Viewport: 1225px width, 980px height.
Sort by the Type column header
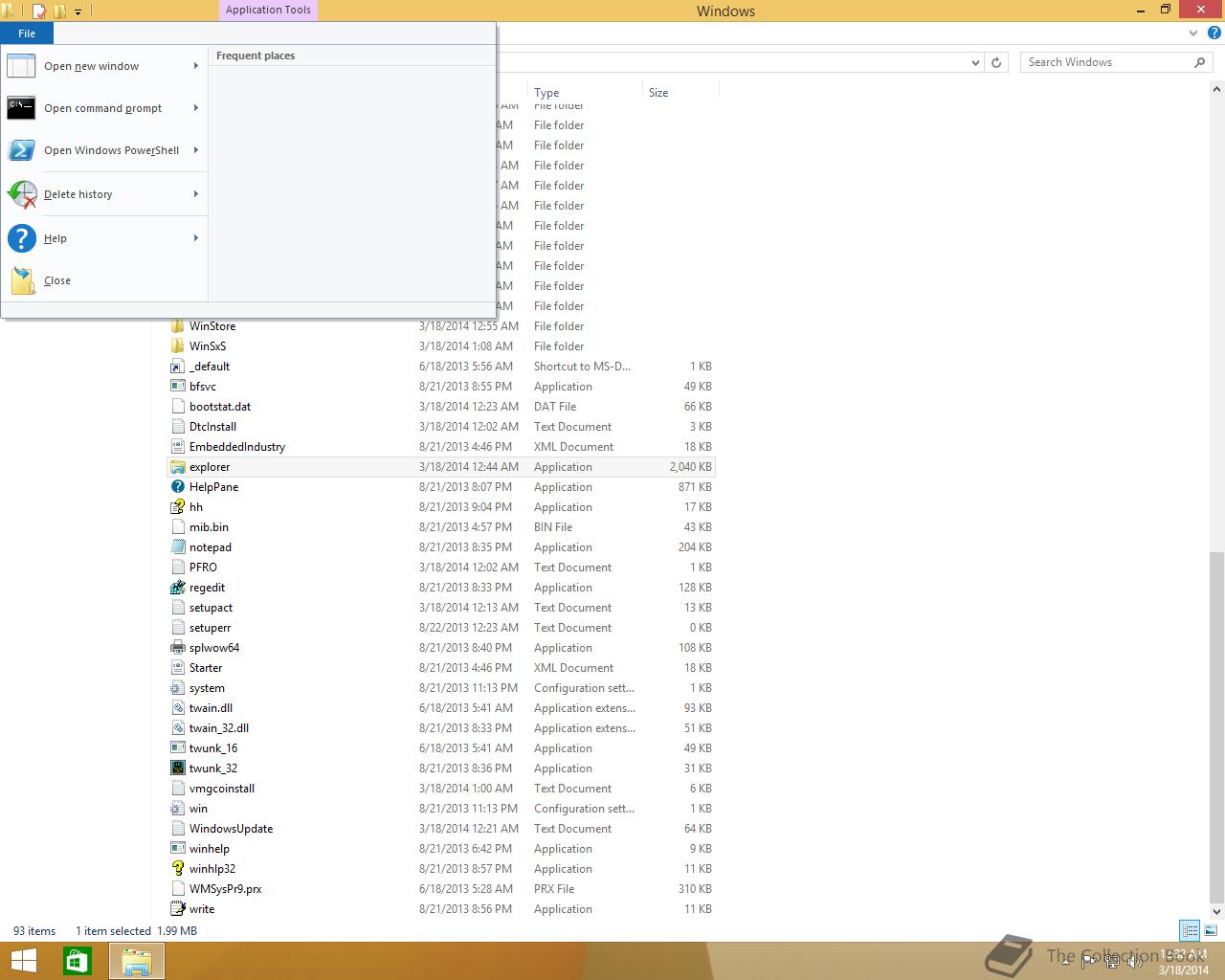(x=584, y=93)
